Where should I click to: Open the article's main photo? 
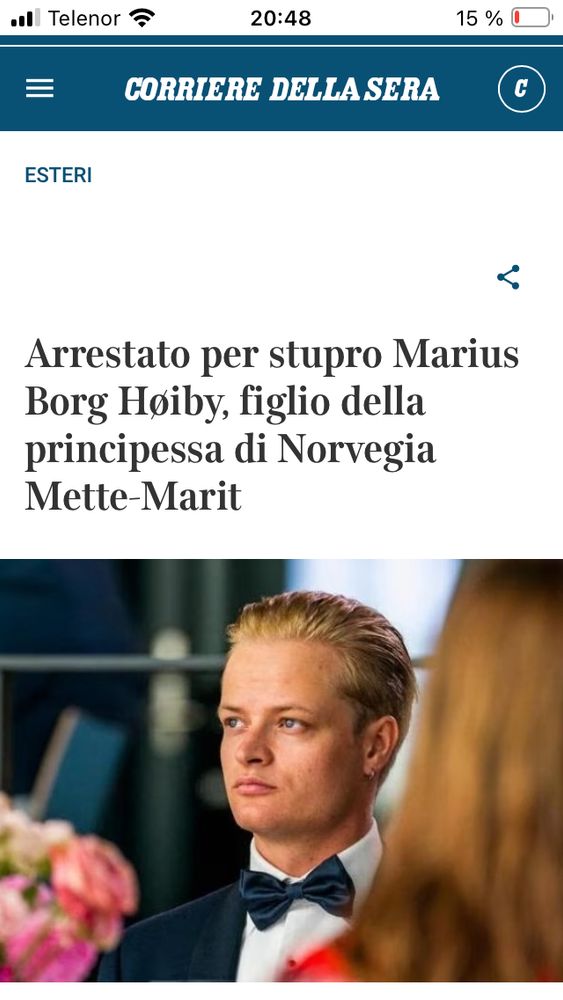click(281, 770)
